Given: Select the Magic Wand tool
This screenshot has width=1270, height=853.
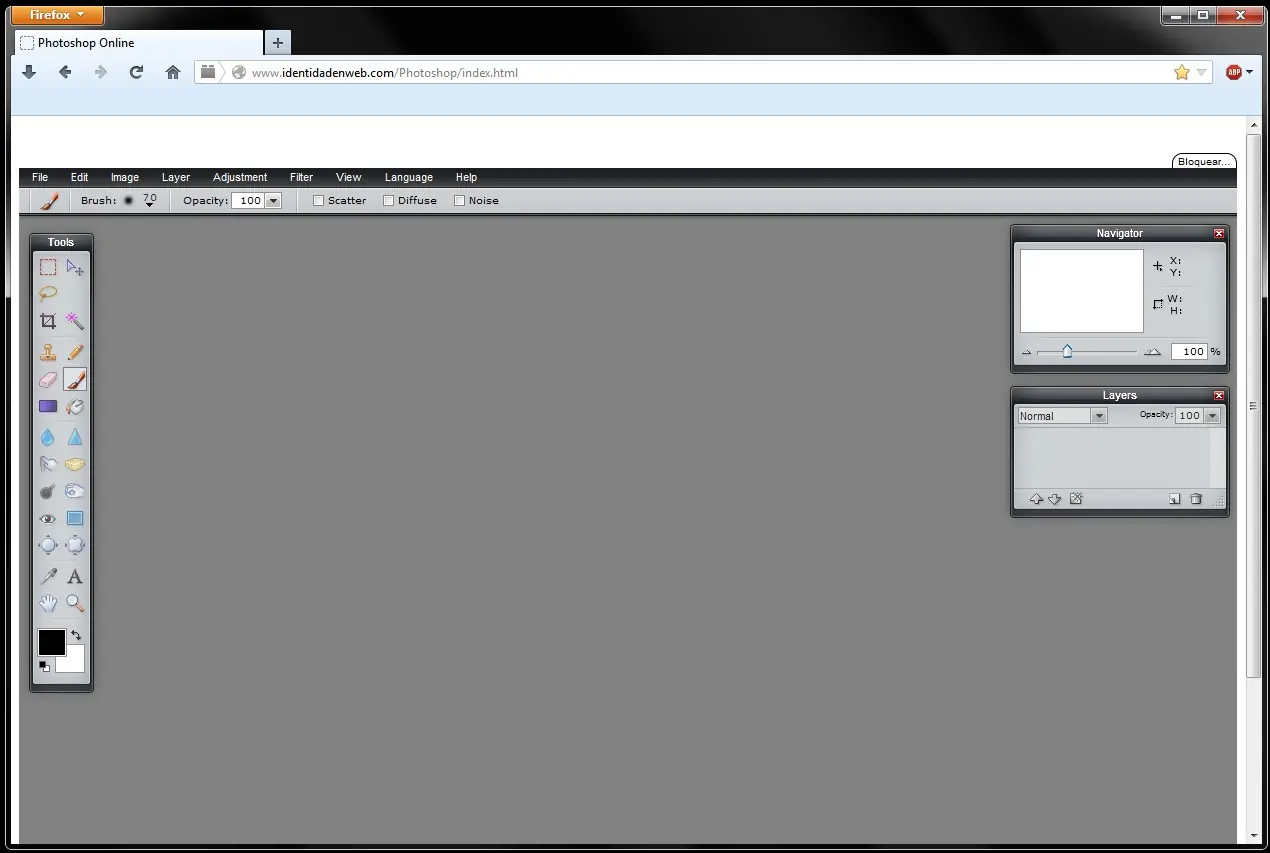Looking at the screenshot, I should point(75,321).
